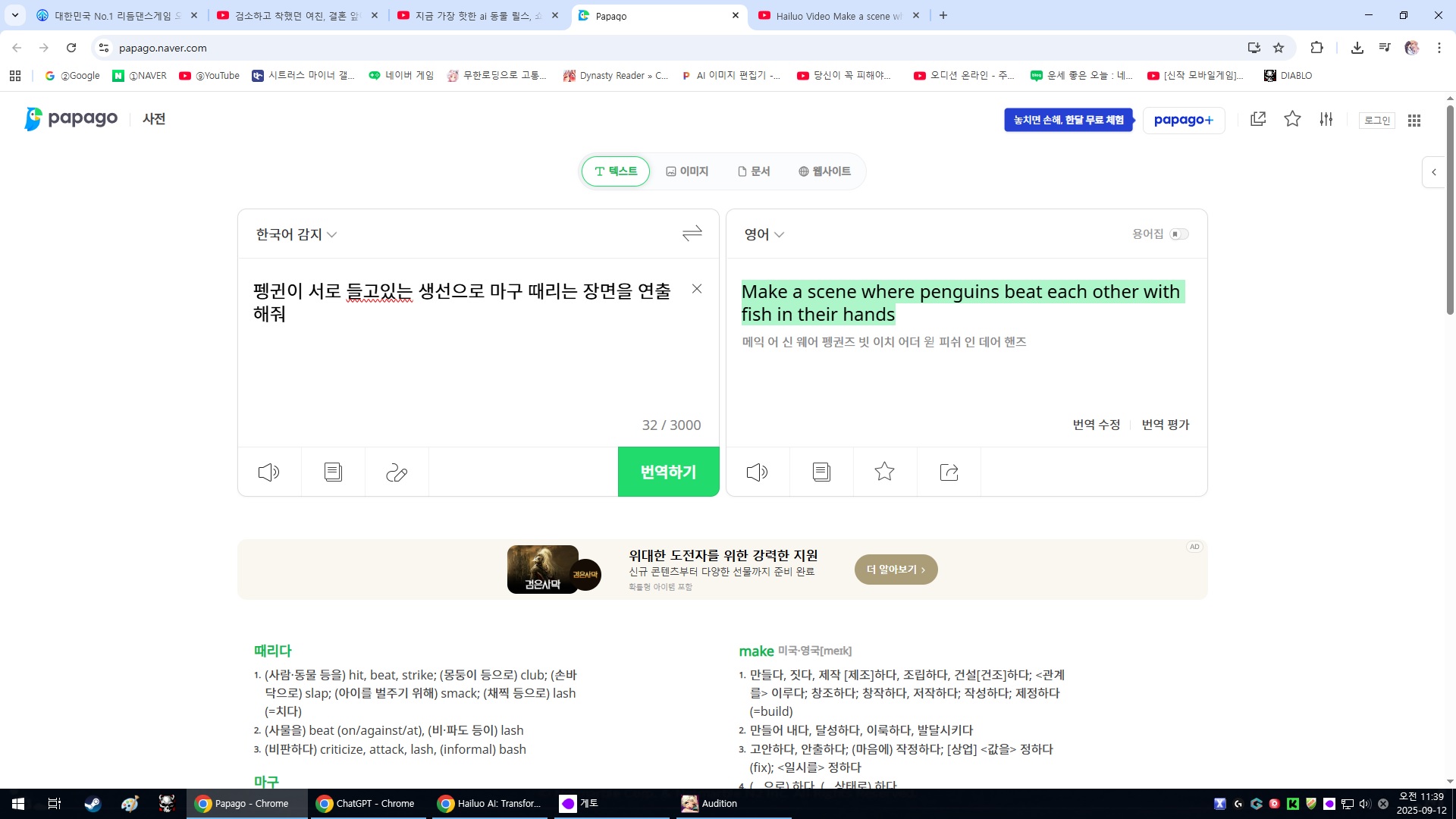Click the 번역 수정 link
This screenshot has height=819, width=1456.
point(1096,425)
